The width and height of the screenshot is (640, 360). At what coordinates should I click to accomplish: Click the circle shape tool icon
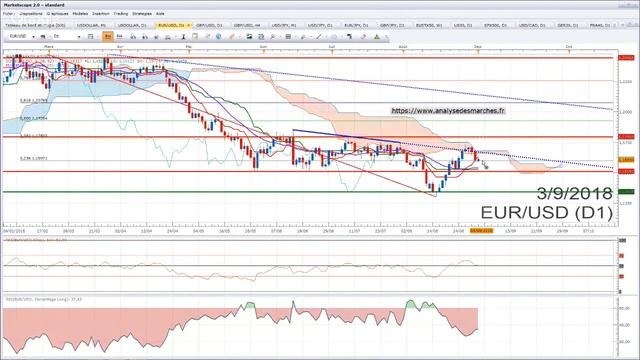pos(334,37)
